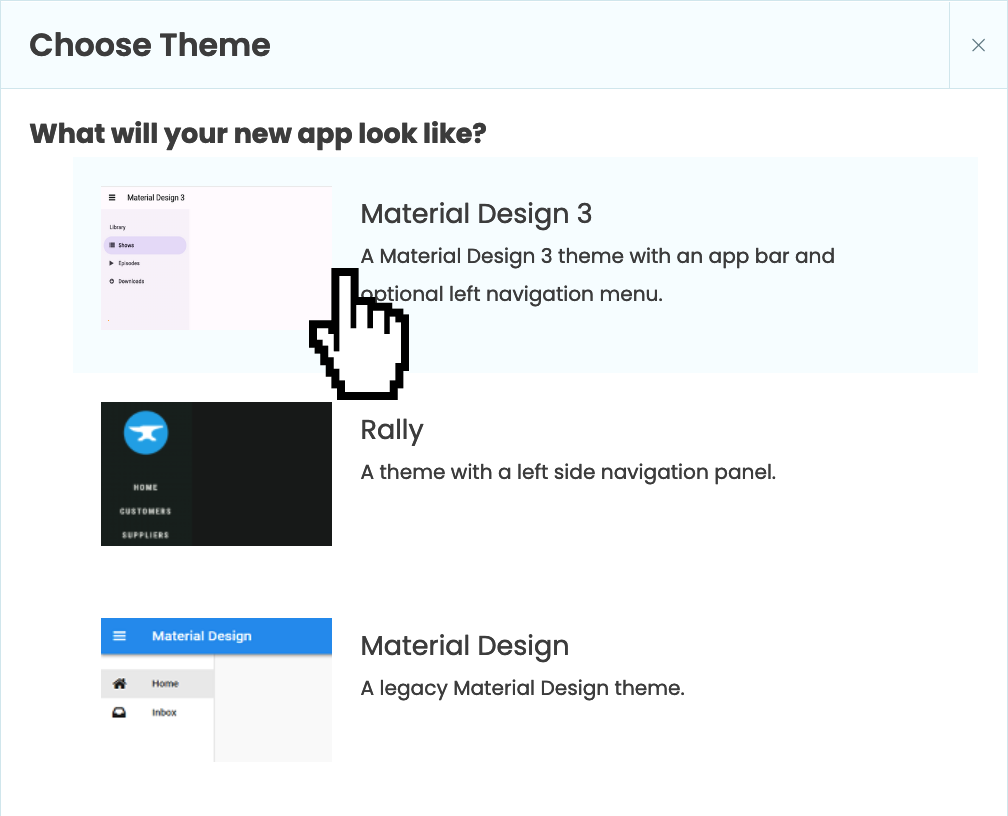Open the Library section in the preview sidebar
This screenshot has height=816, width=1008.
tap(118, 226)
